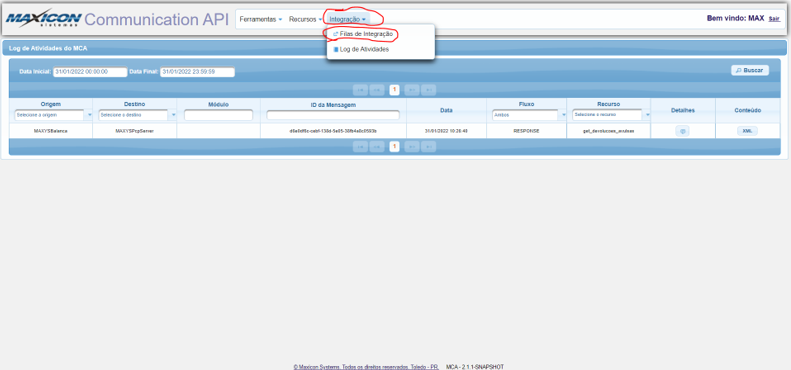Screen dimensions: 791x370
Task: Open the XML content button
Action: (x=747, y=131)
